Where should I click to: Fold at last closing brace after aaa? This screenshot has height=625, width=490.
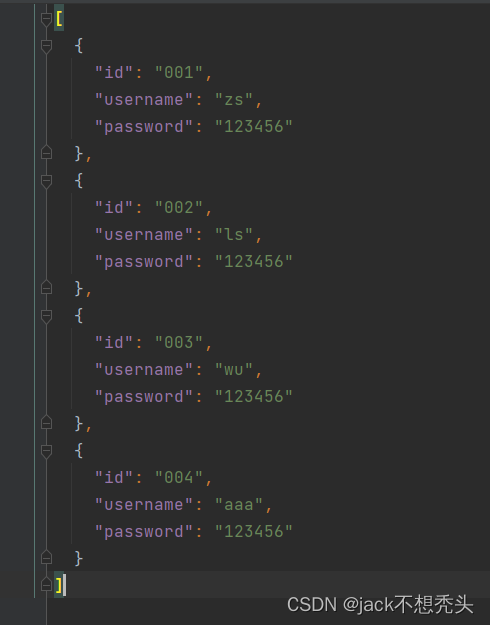[46, 558]
